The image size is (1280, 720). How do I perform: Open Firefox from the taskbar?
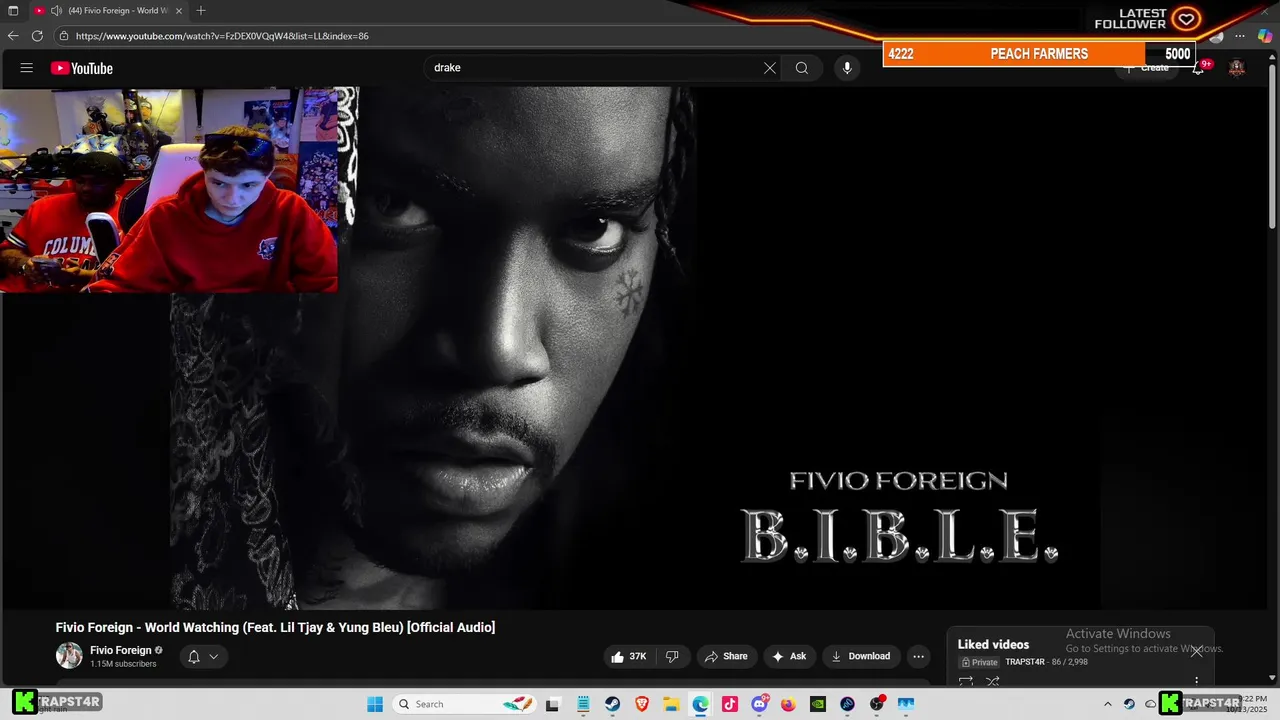click(x=788, y=704)
